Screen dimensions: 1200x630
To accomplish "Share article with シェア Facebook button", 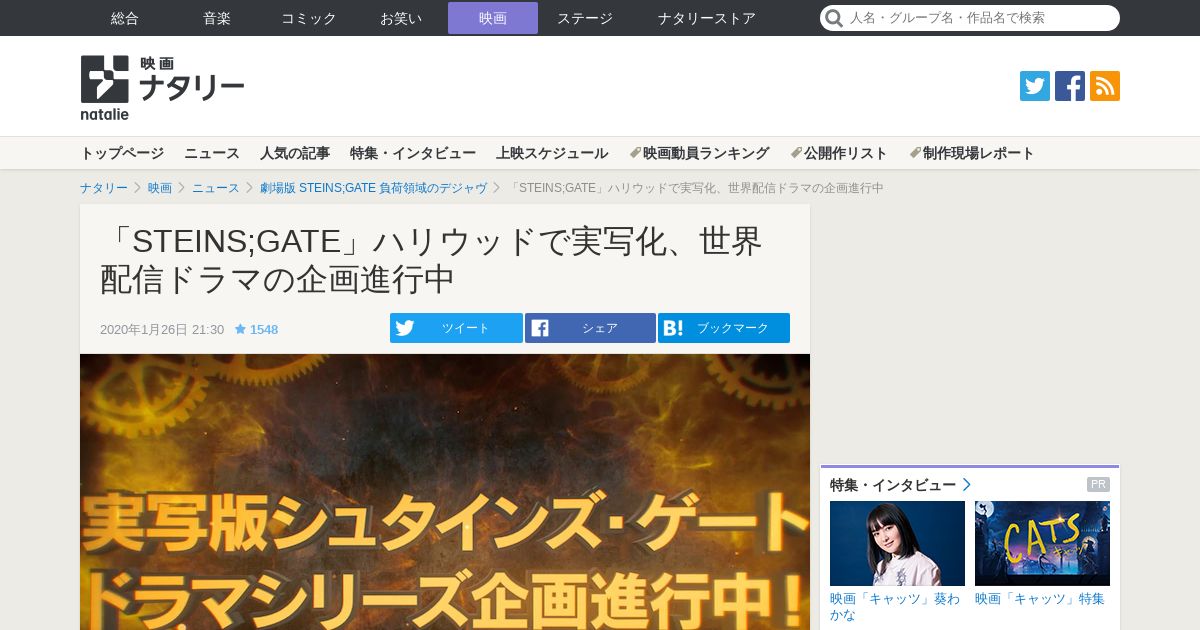I will pyautogui.click(x=590, y=328).
